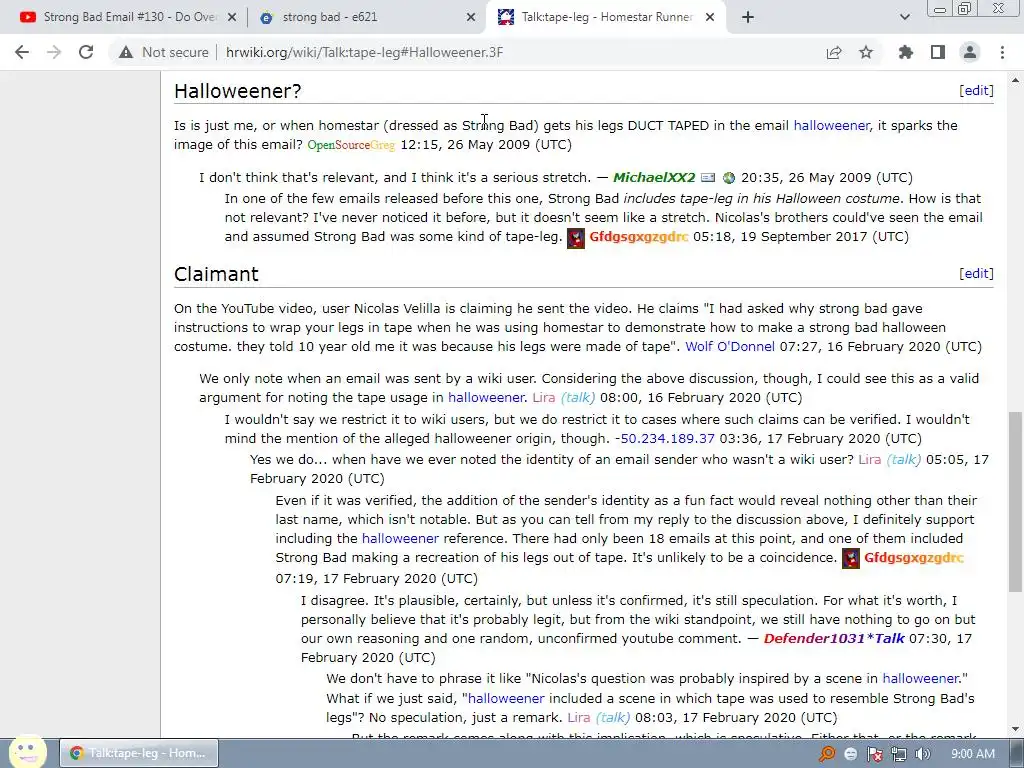Click the scrollbar up arrow

pos(1015,80)
